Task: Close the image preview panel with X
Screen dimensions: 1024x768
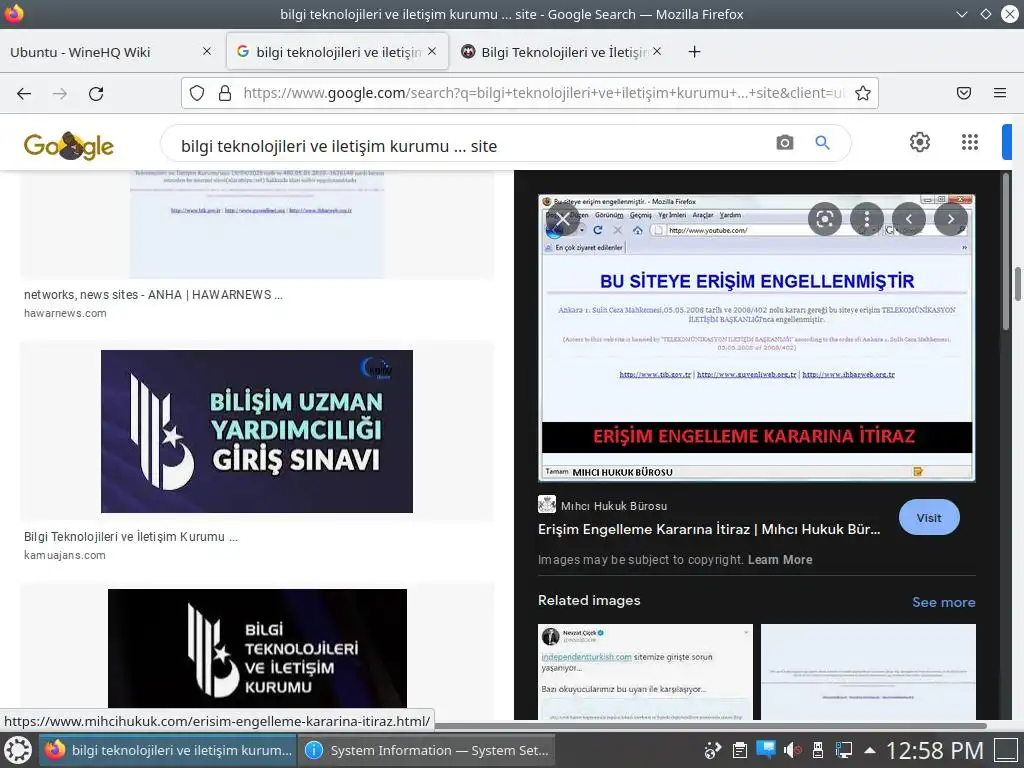Action: 563,219
